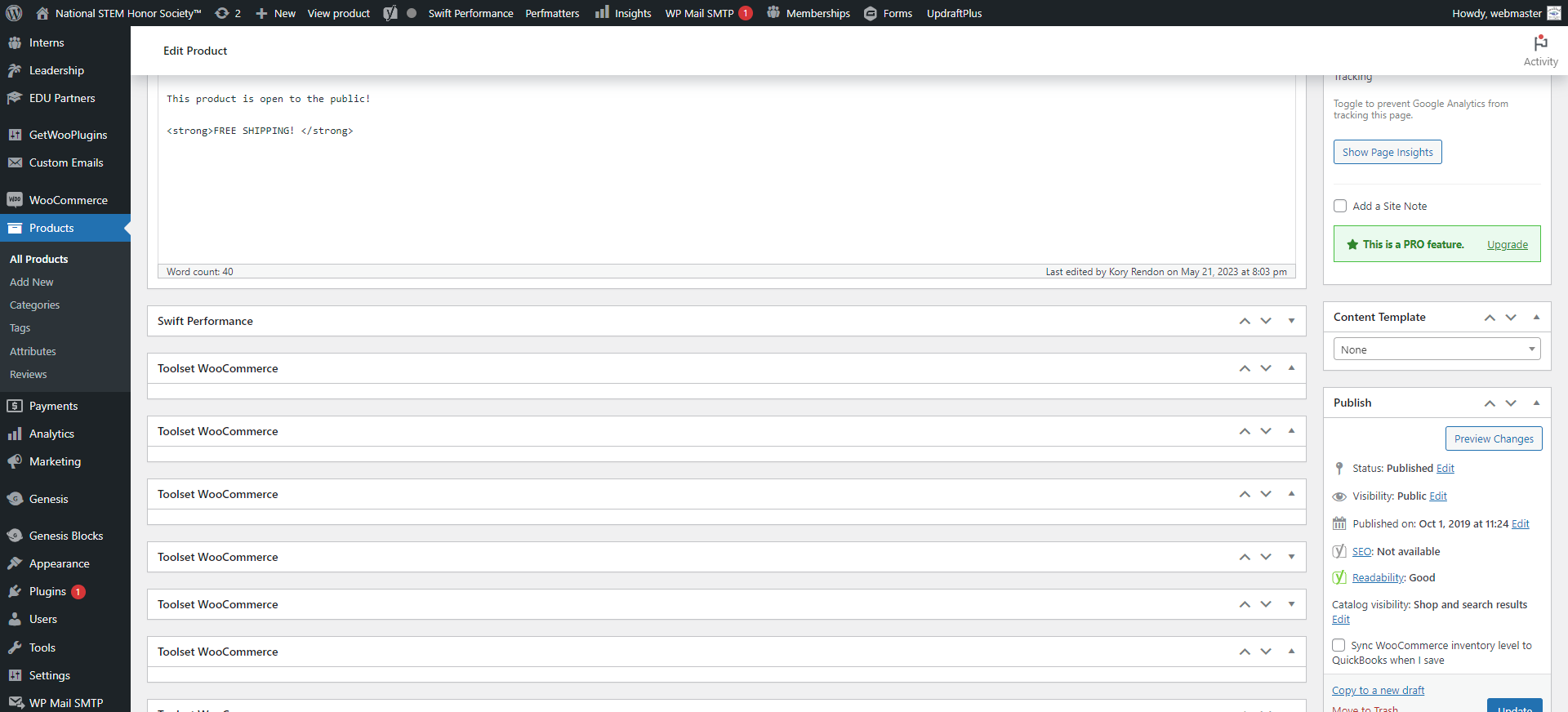Click the Yoast SEO icon in the admin bar

click(x=390, y=13)
